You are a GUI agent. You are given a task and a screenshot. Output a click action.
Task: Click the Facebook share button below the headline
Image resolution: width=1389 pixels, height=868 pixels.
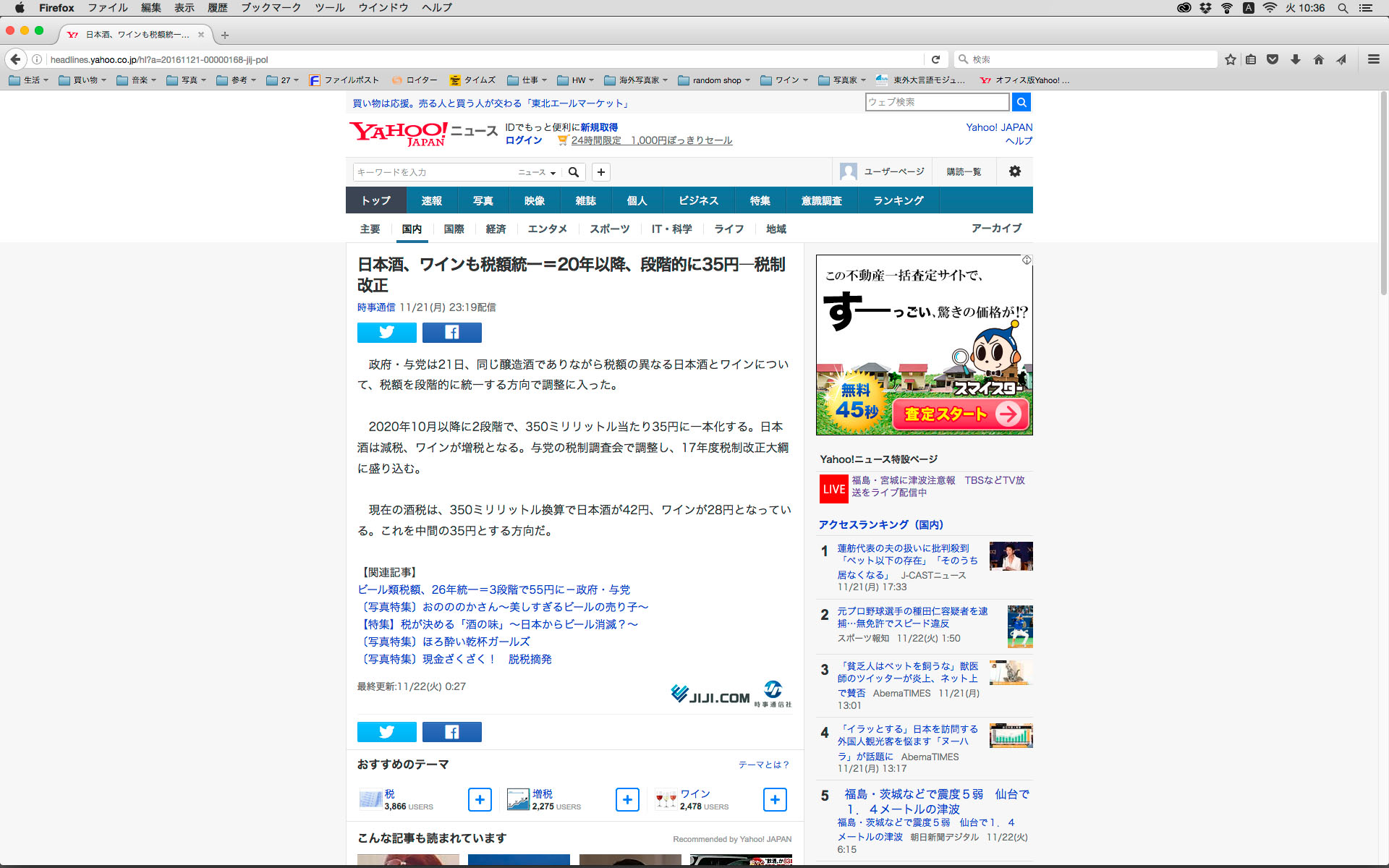coord(451,332)
